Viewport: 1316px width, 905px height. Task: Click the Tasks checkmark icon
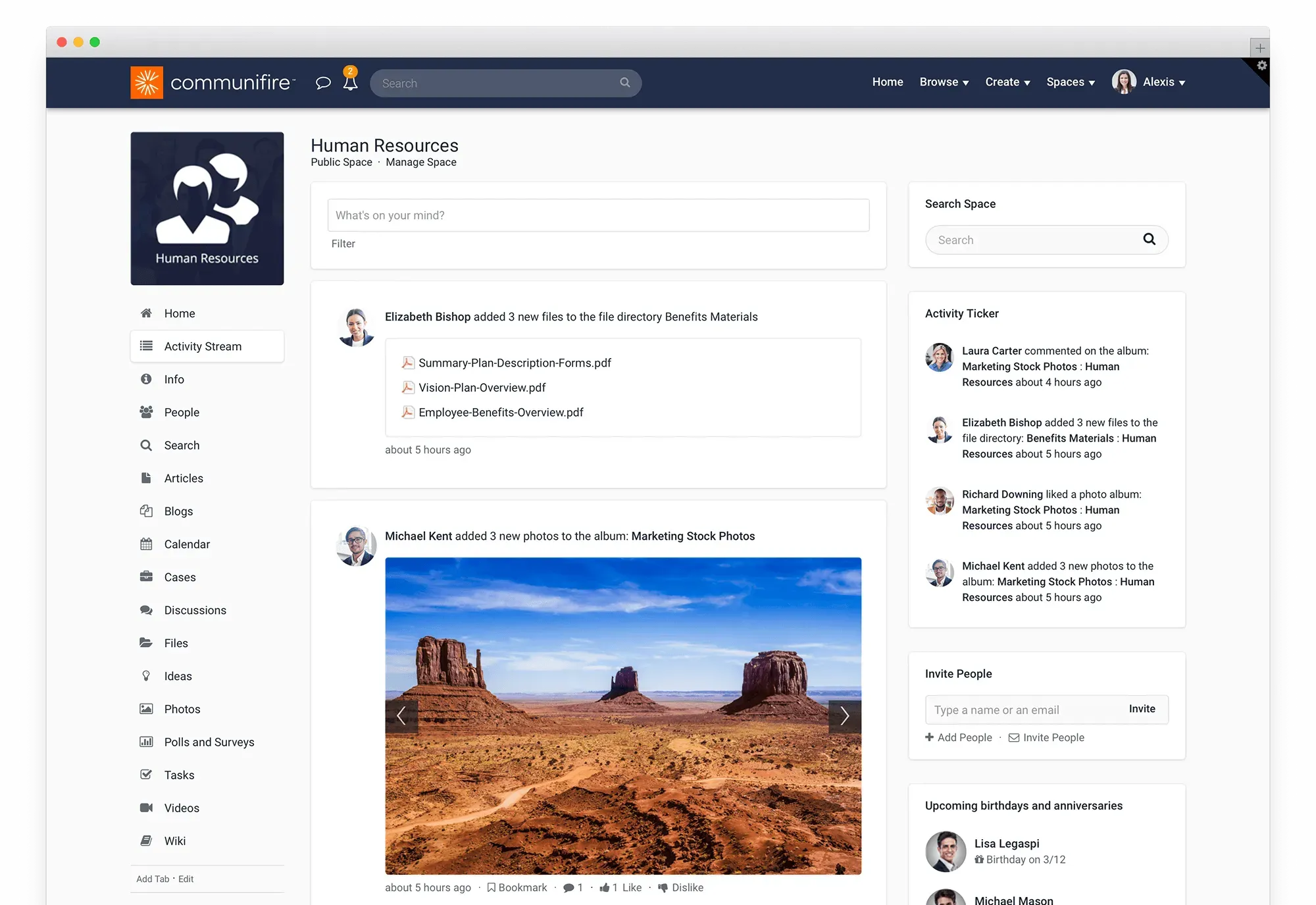146,775
